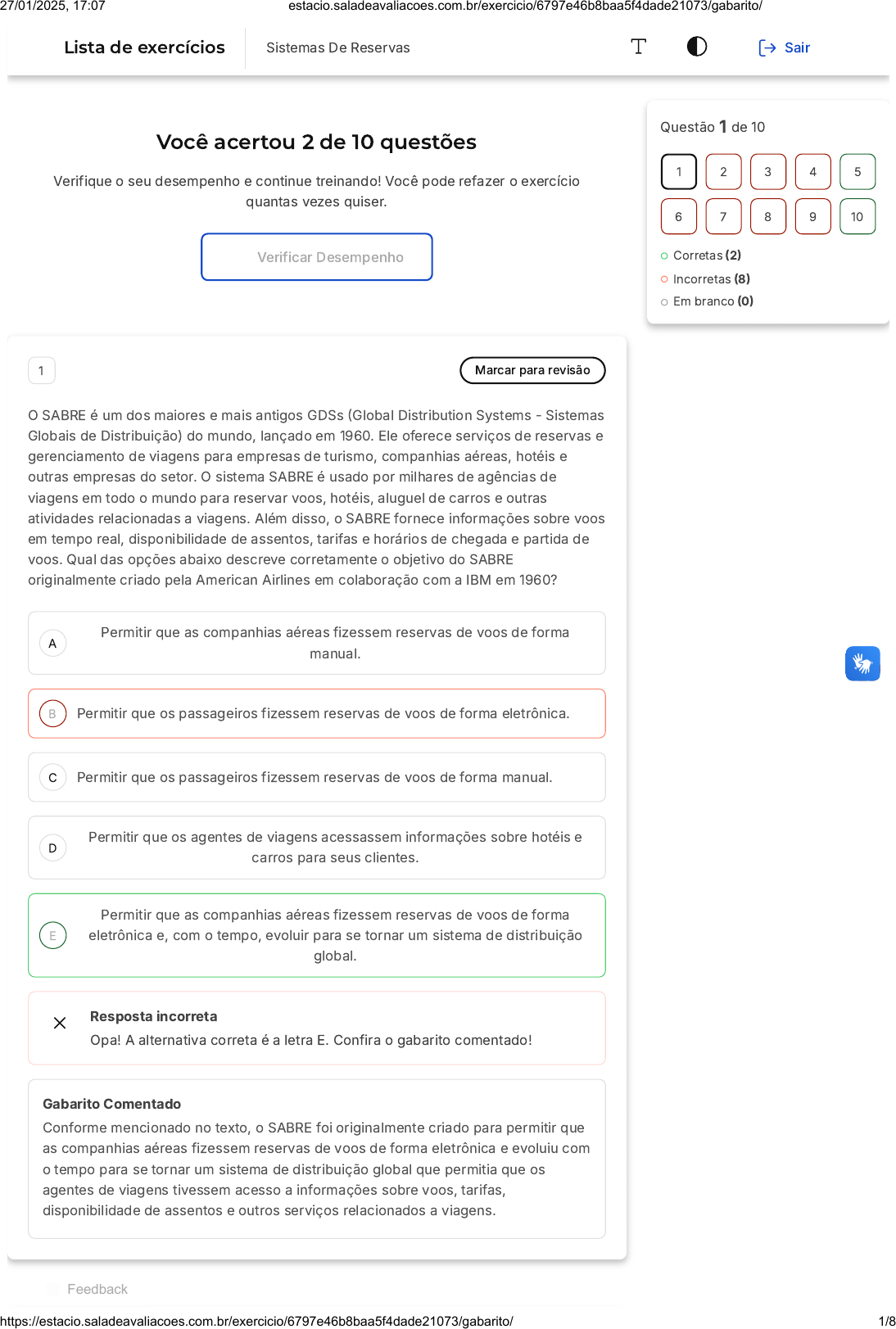Click the question number 1 badge
The height and width of the screenshot is (1329, 896).
pos(42,371)
